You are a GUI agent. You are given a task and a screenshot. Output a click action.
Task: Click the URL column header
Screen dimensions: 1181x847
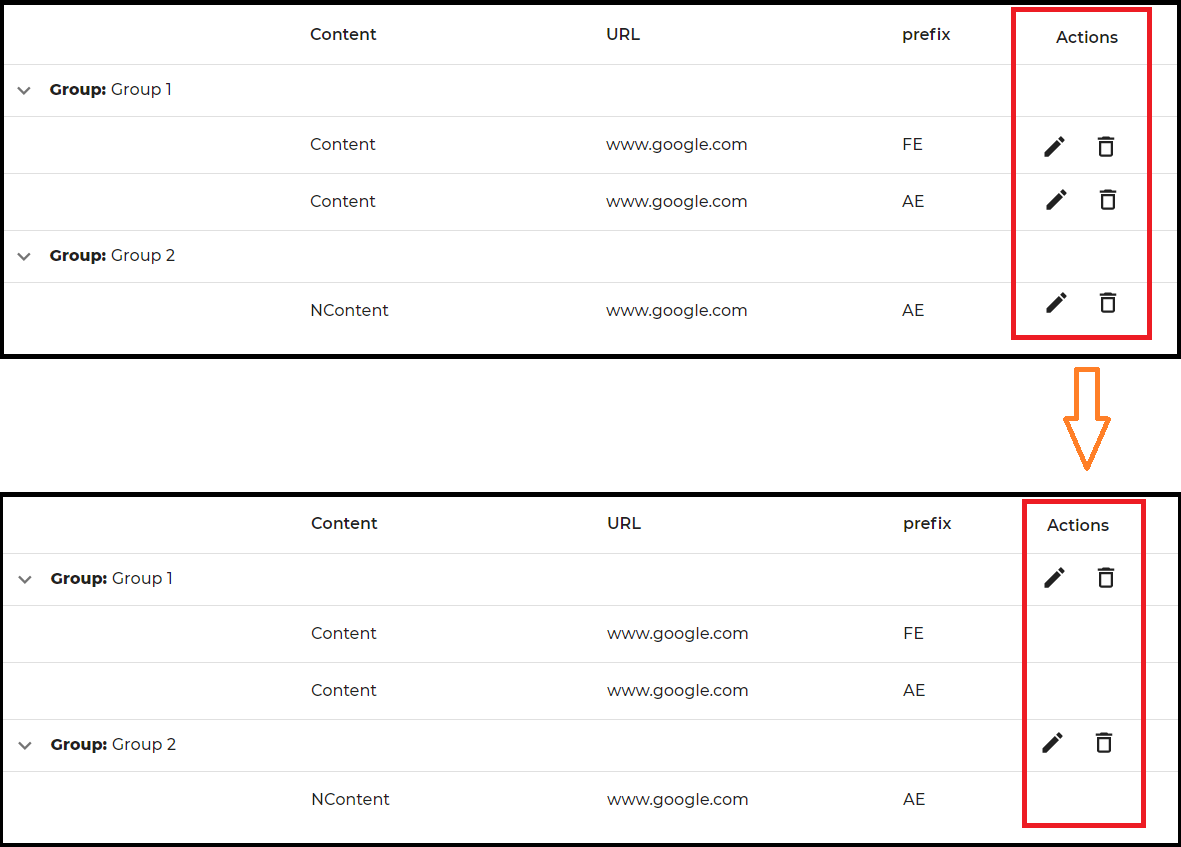coord(623,33)
